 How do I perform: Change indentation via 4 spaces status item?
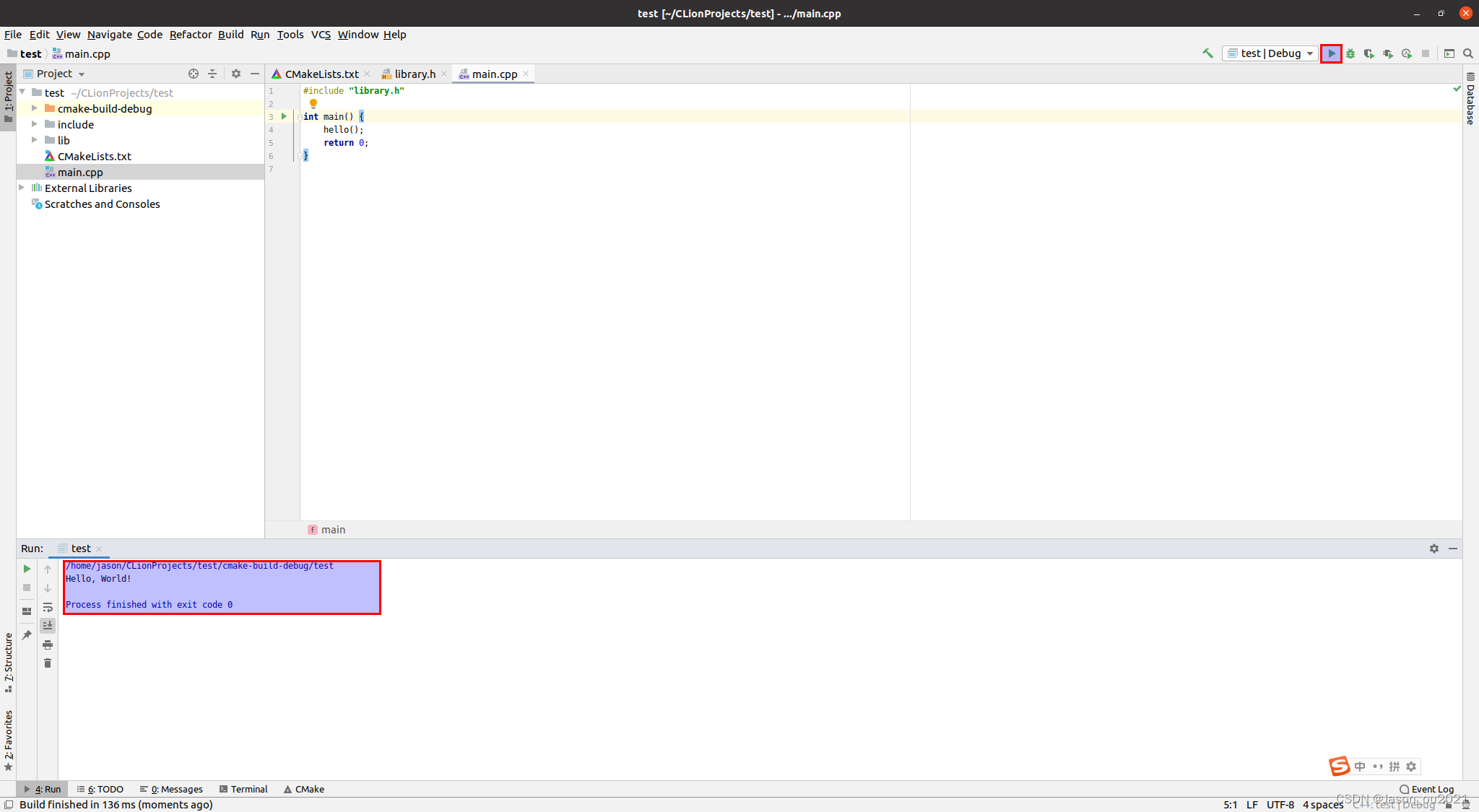click(x=1322, y=804)
